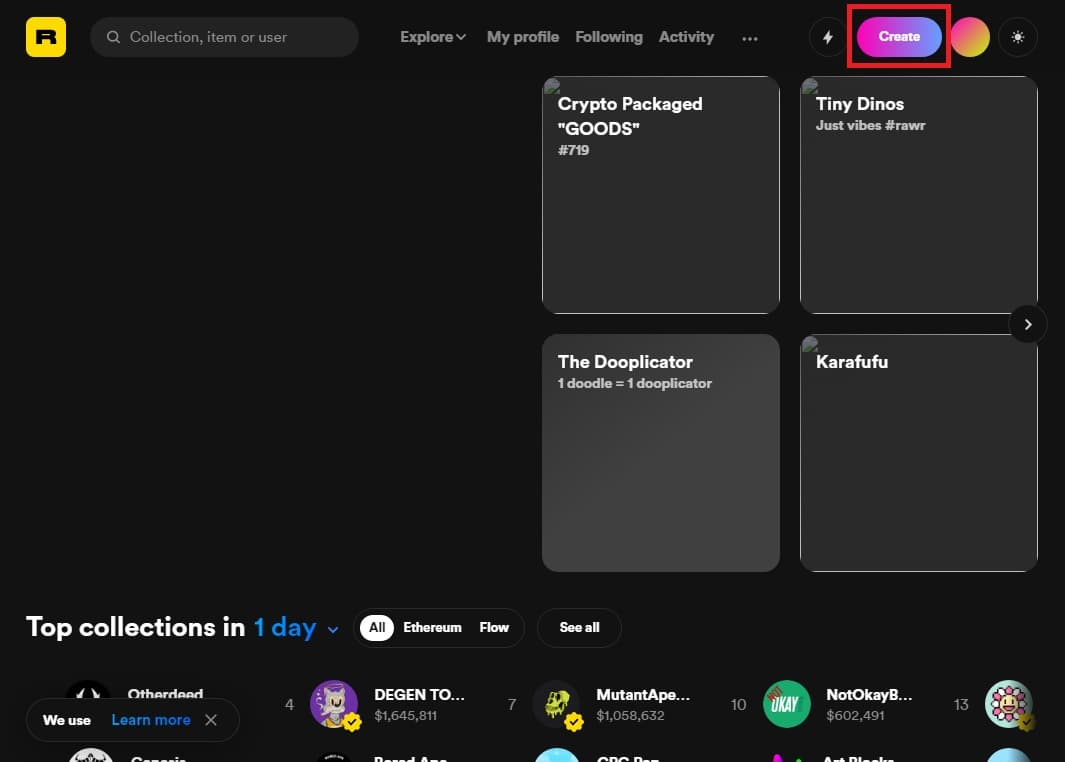
Task: Dismiss the cookie notice with X
Action: click(x=211, y=720)
